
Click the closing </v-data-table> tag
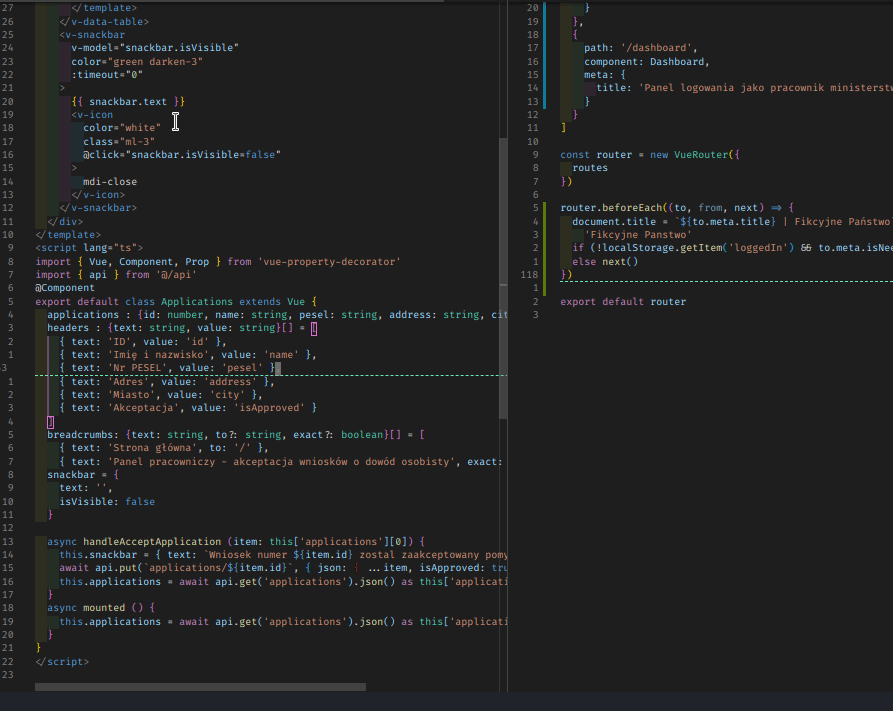(104, 22)
